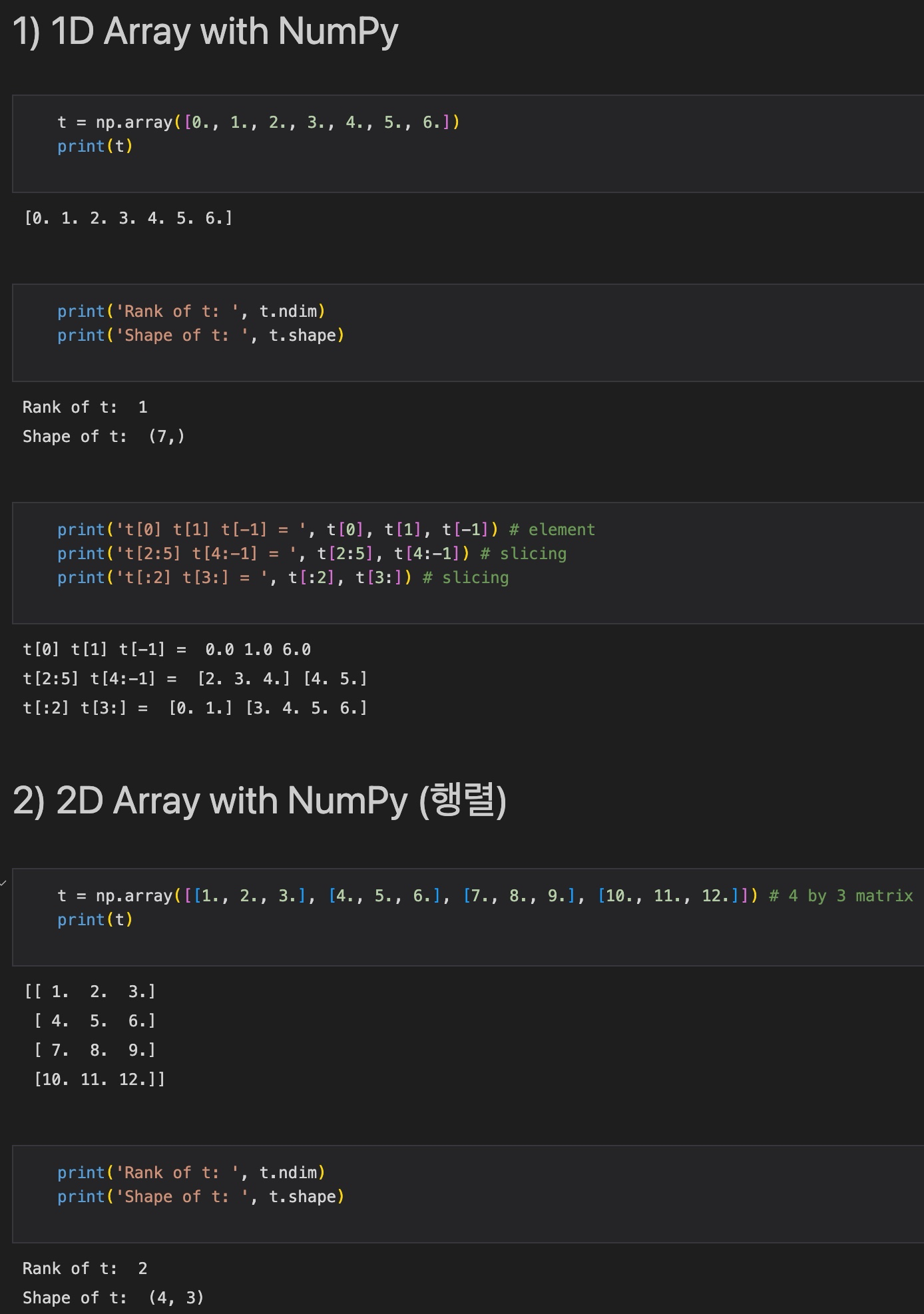
Task: Select output 't[:2] t[3:] = [0. 1.] [3. 4. 5. 6.]'
Action: tap(195, 708)
